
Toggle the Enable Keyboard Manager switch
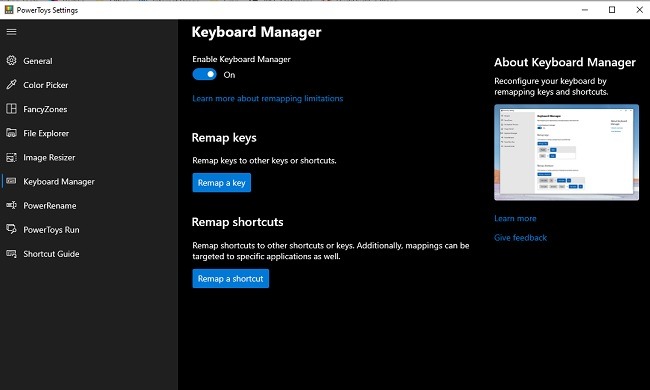coord(204,74)
